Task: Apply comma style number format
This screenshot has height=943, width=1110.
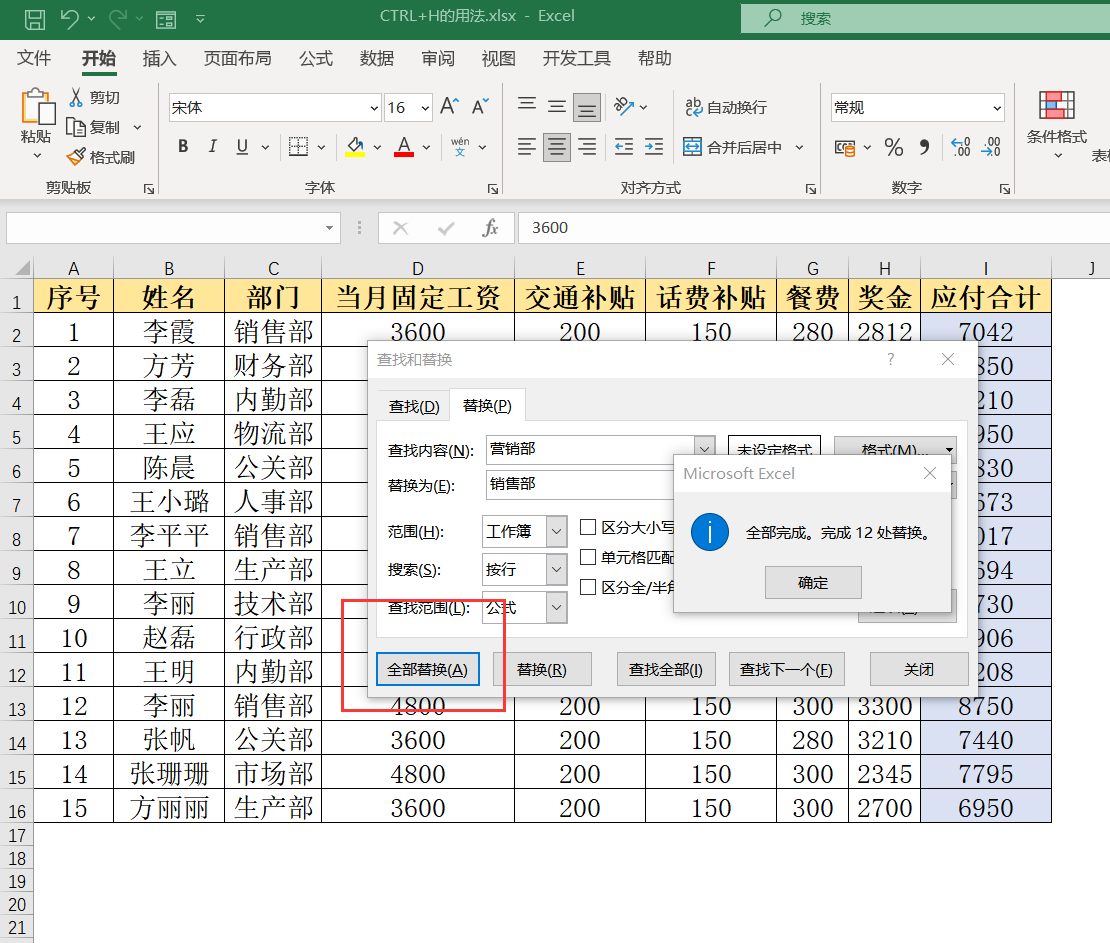Action: 924,147
